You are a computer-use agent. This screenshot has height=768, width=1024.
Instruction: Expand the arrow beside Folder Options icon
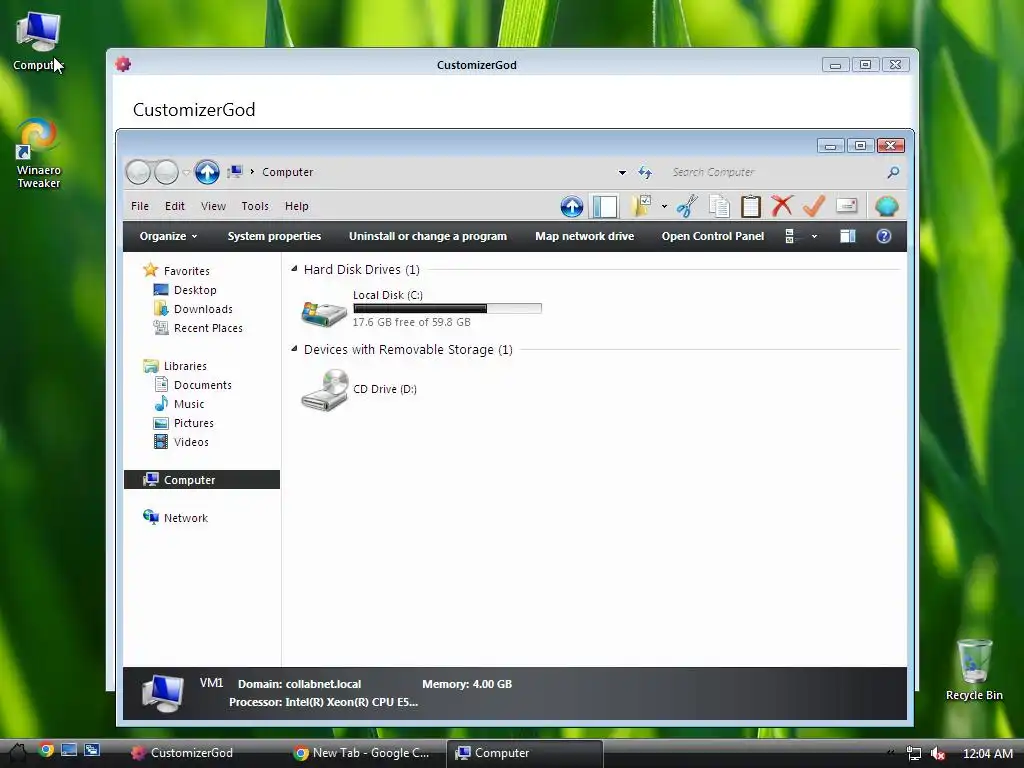click(x=664, y=207)
